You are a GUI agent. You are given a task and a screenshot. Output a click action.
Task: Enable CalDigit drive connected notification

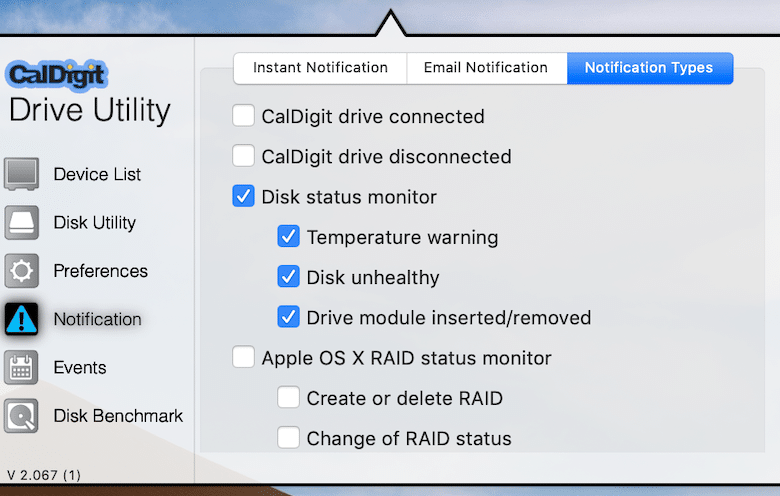pos(243,116)
